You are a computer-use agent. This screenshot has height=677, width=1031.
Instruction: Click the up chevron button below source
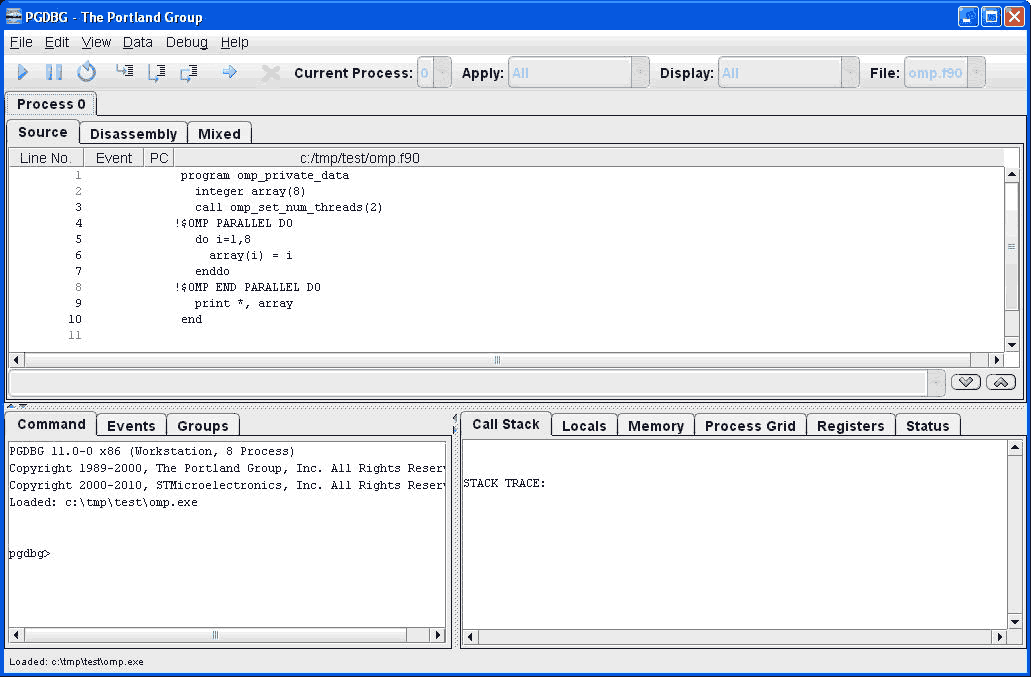[x=1001, y=383]
